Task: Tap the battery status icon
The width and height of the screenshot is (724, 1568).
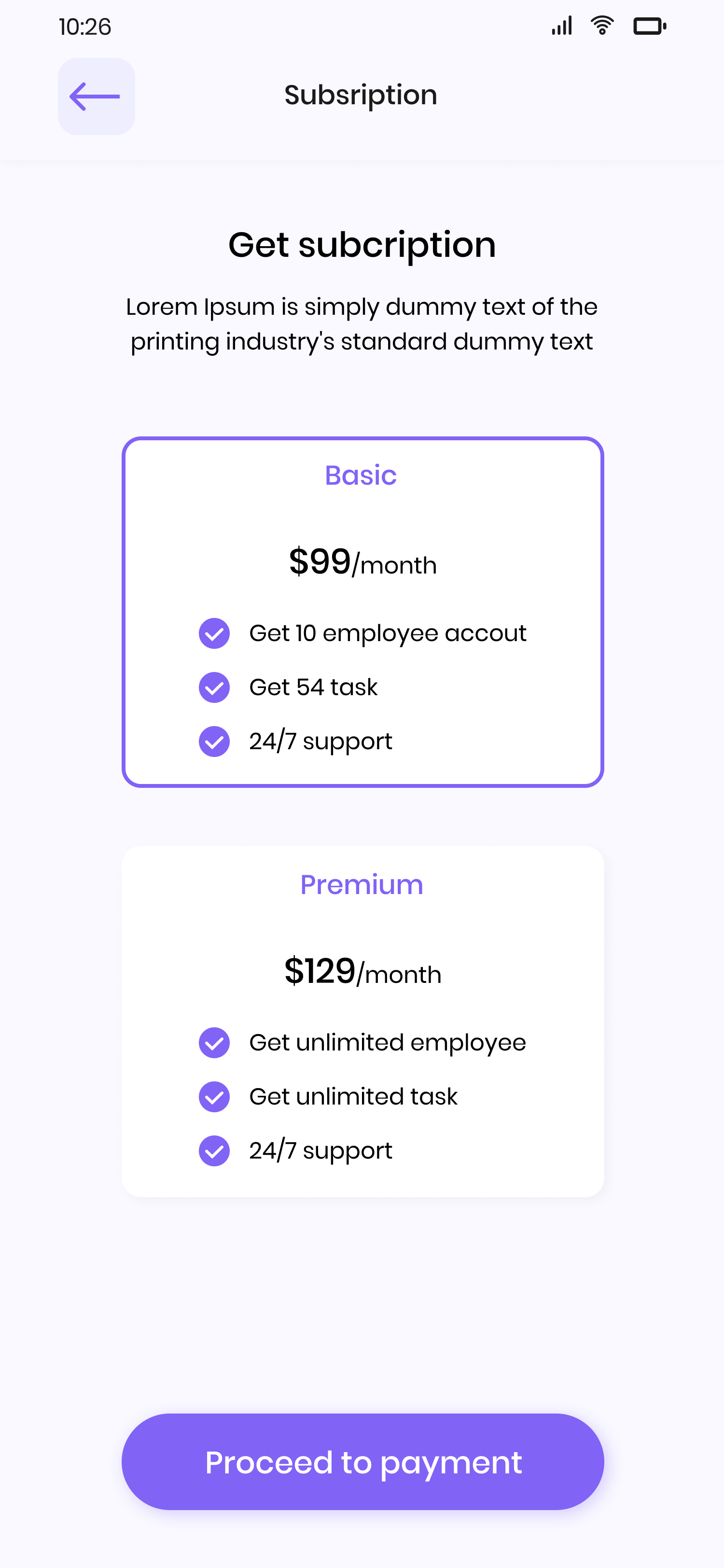Action: tap(649, 26)
